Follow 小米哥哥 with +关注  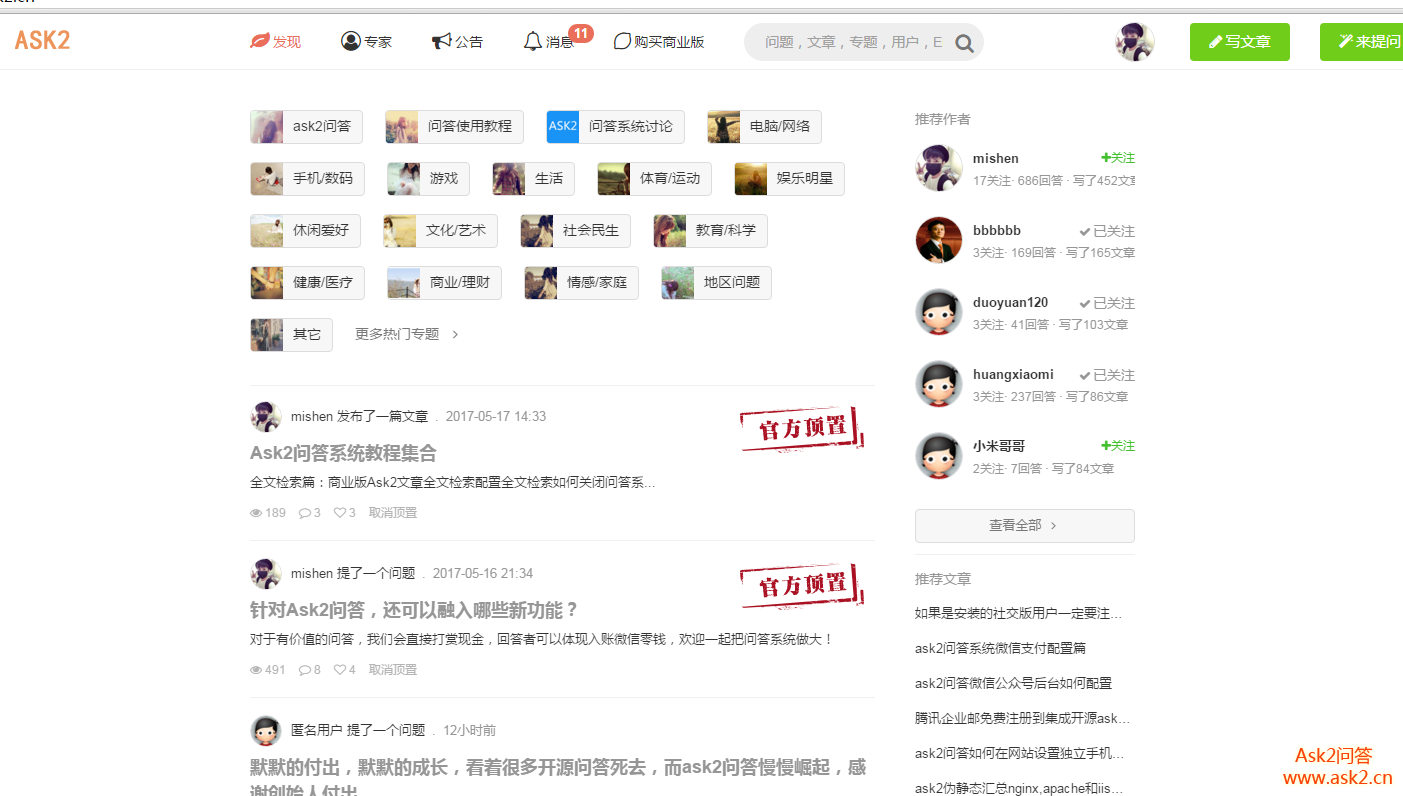point(1117,446)
